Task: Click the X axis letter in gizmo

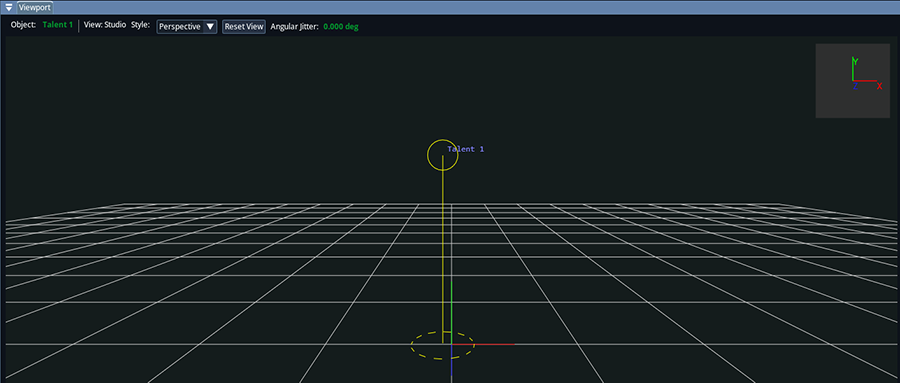Action: [879, 86]
